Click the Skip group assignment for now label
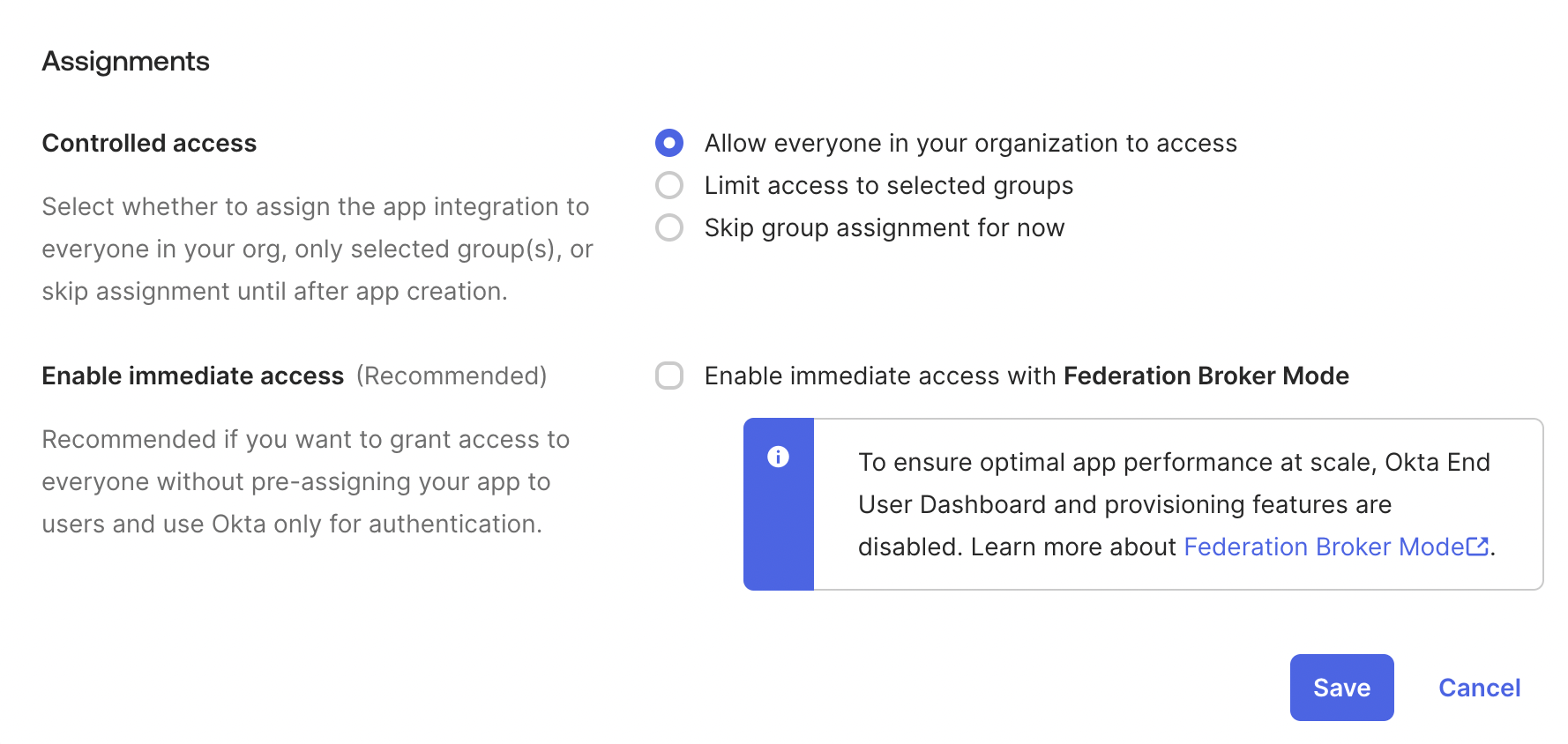This screenshot has width=1568, height=744. 884,228
